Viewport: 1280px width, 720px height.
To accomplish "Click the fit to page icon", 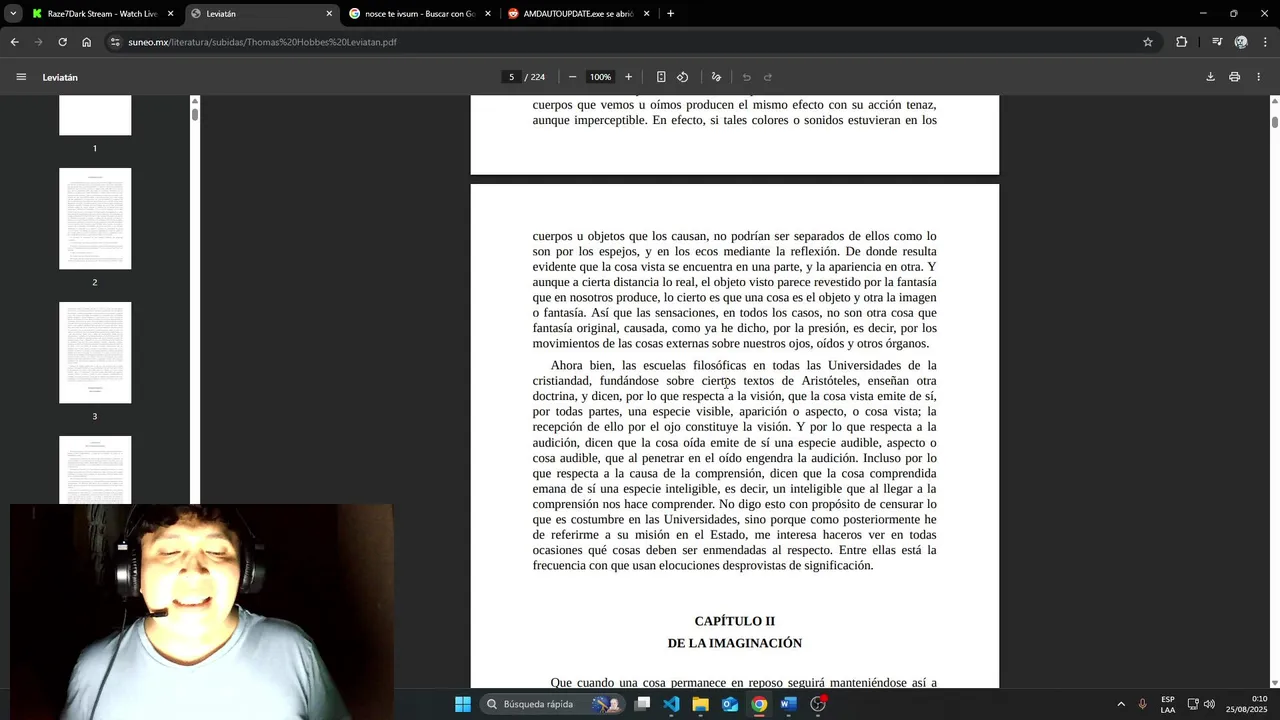I will [x=661, y=77].
